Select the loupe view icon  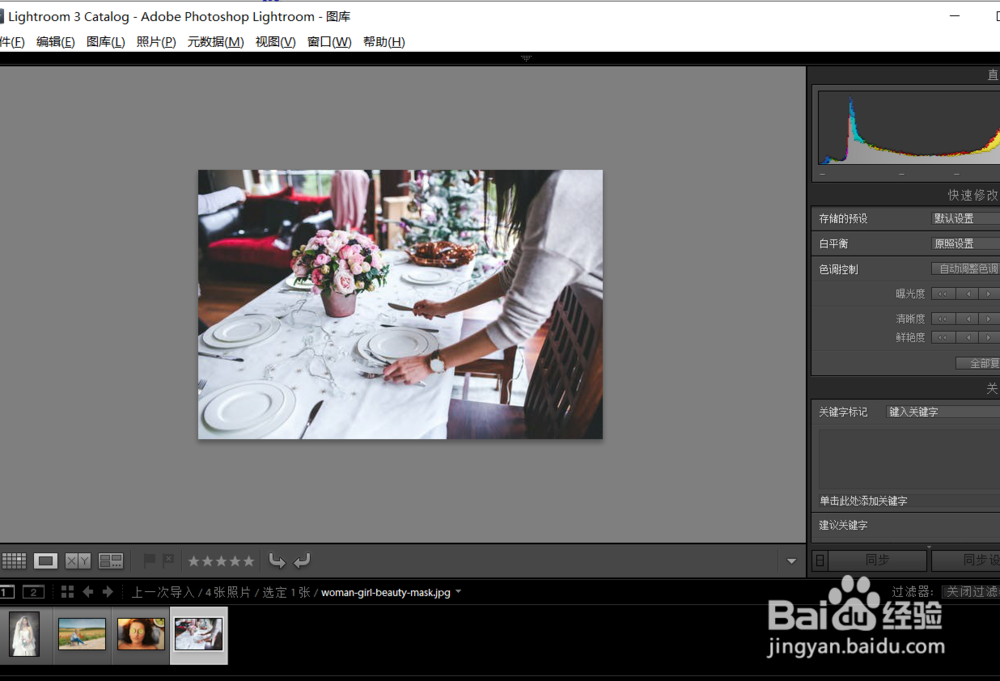tap(45, 560)
